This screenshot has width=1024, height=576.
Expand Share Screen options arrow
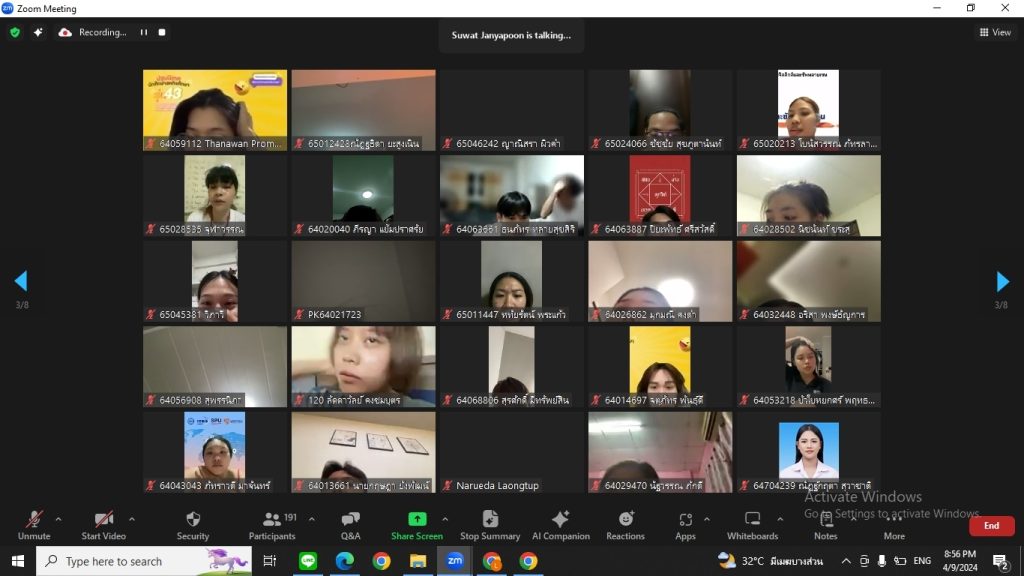(x=445, y=519)
